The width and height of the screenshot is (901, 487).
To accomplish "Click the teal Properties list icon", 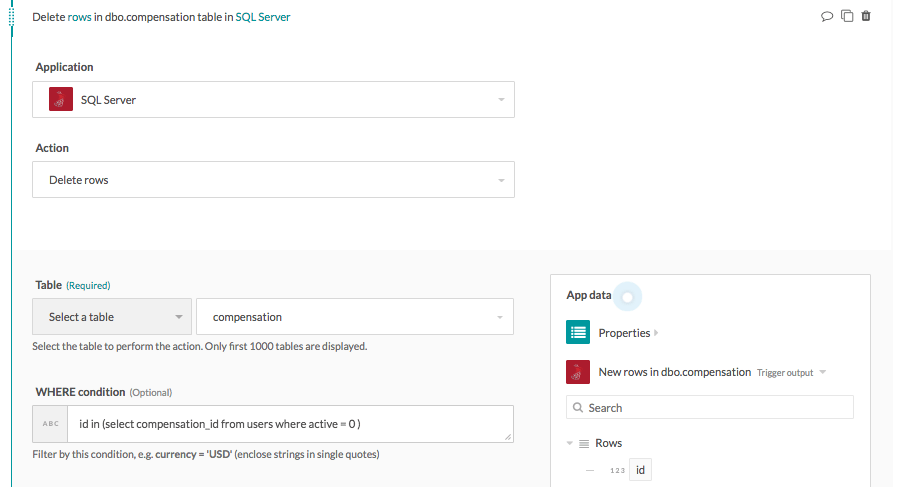I will 578,332.
